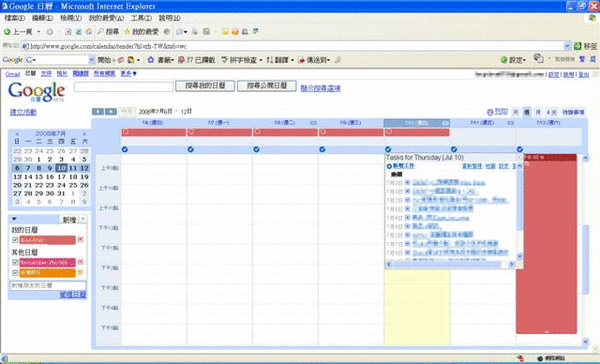The width and height of the screenshot is (600, 364).
Task: Open the IE Favorites star icon
Action: [127, 32]
